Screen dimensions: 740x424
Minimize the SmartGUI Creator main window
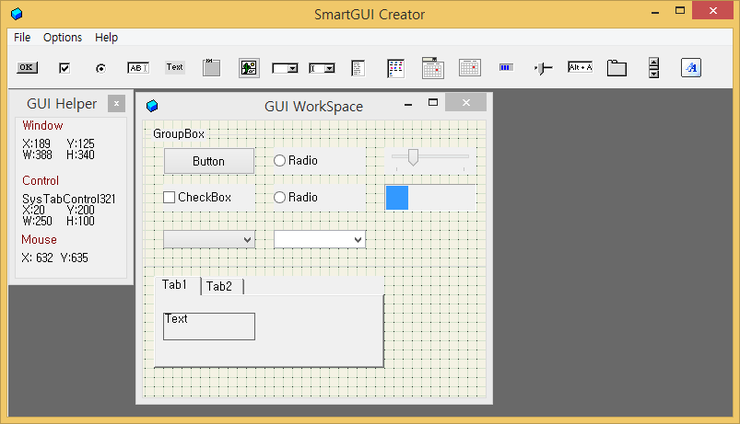click(x=655, y=12)
